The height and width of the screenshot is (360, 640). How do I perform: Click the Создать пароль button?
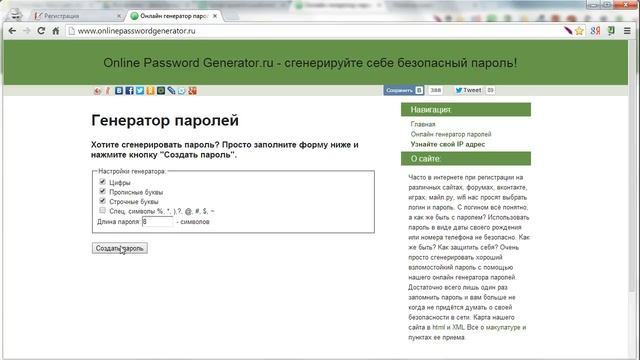pyautogui.click(x=120, y=248)
